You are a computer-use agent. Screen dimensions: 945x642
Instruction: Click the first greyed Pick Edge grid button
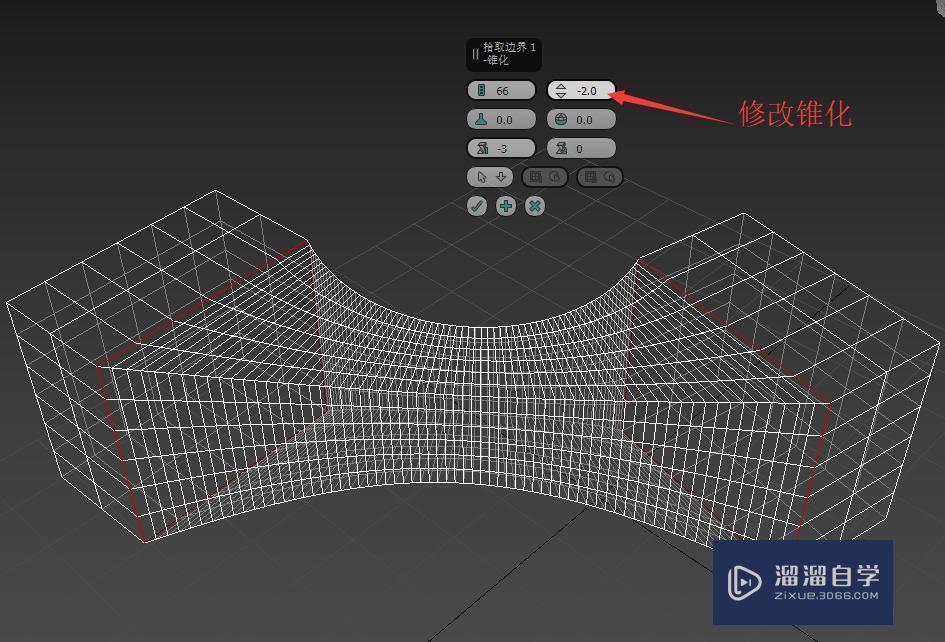[x=544, y=177]
